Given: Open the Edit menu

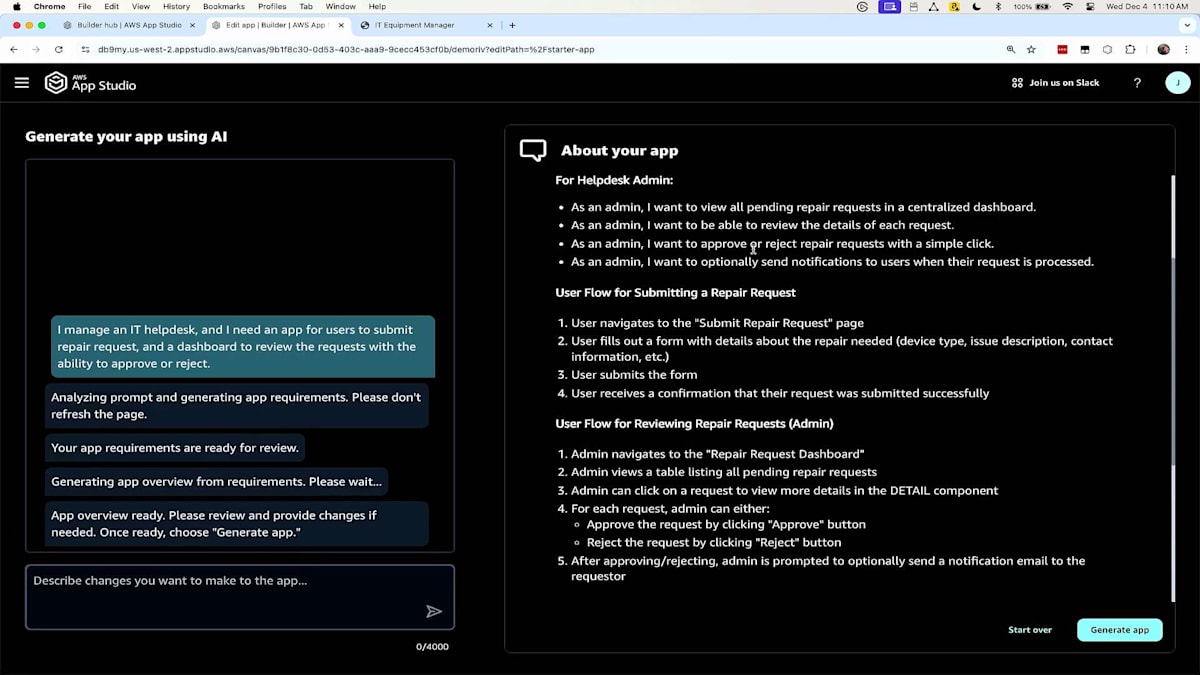Looking at the screenshot, I should pos(111,6).
